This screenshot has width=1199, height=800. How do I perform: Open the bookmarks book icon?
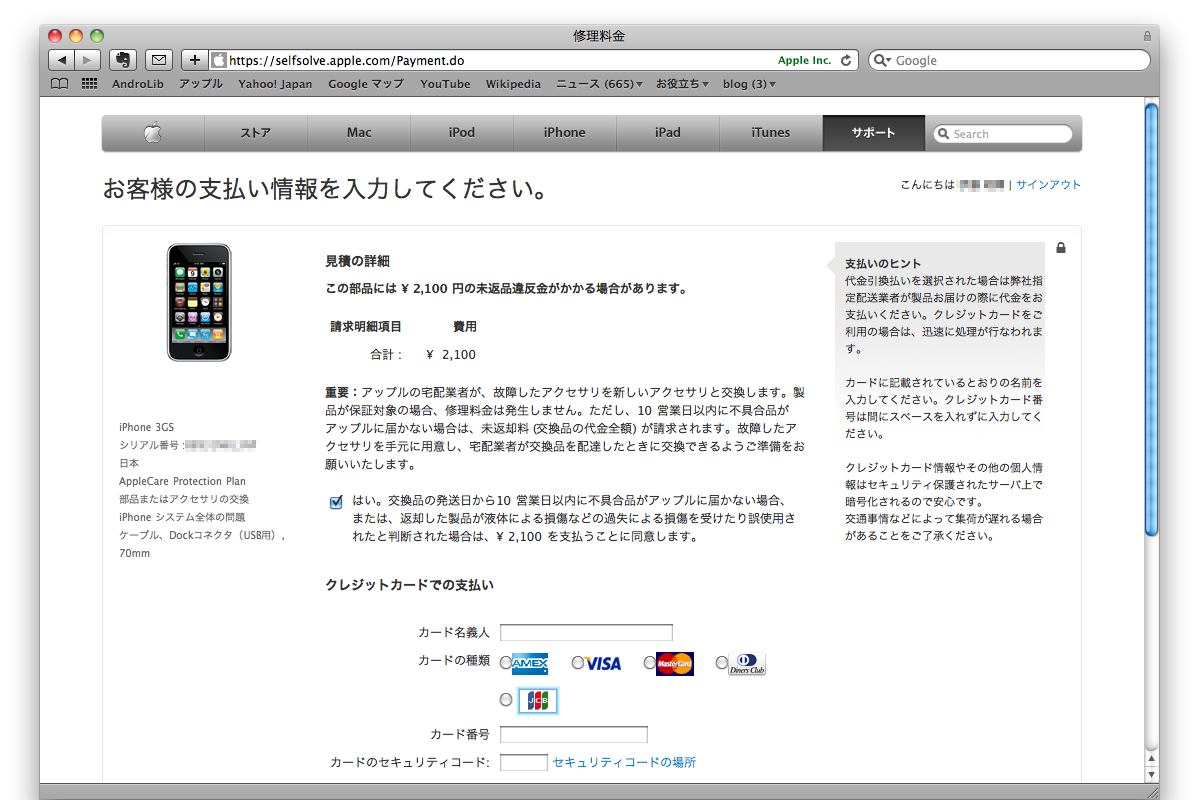59,84
